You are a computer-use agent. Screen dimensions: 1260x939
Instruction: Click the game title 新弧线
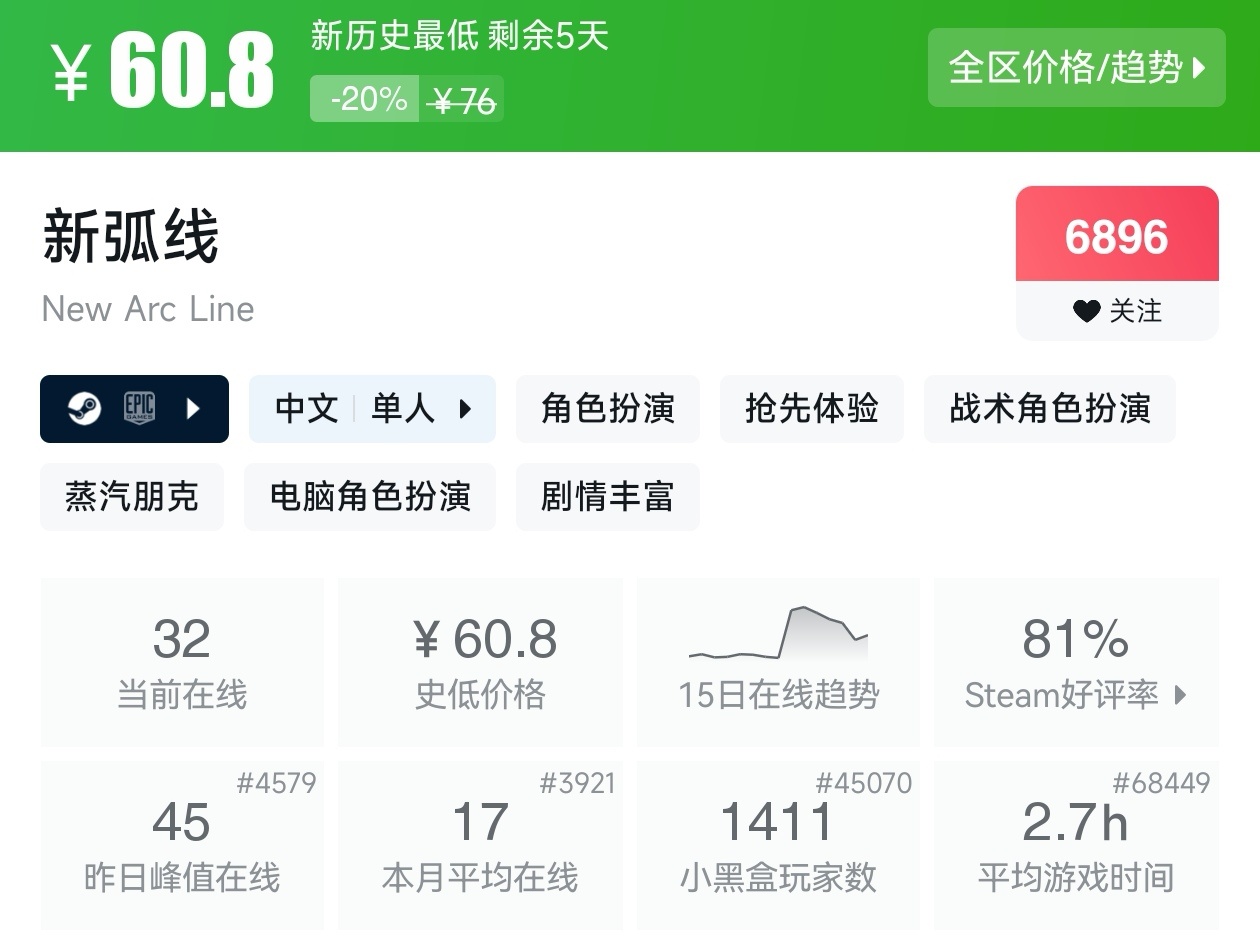(130, 237)
